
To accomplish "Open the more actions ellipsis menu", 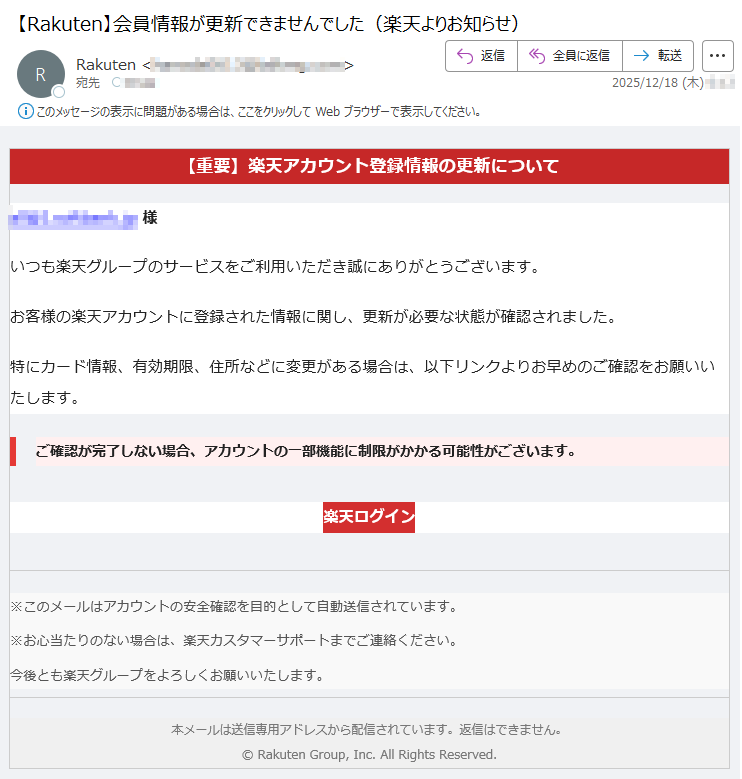I will tap(717, 56).
